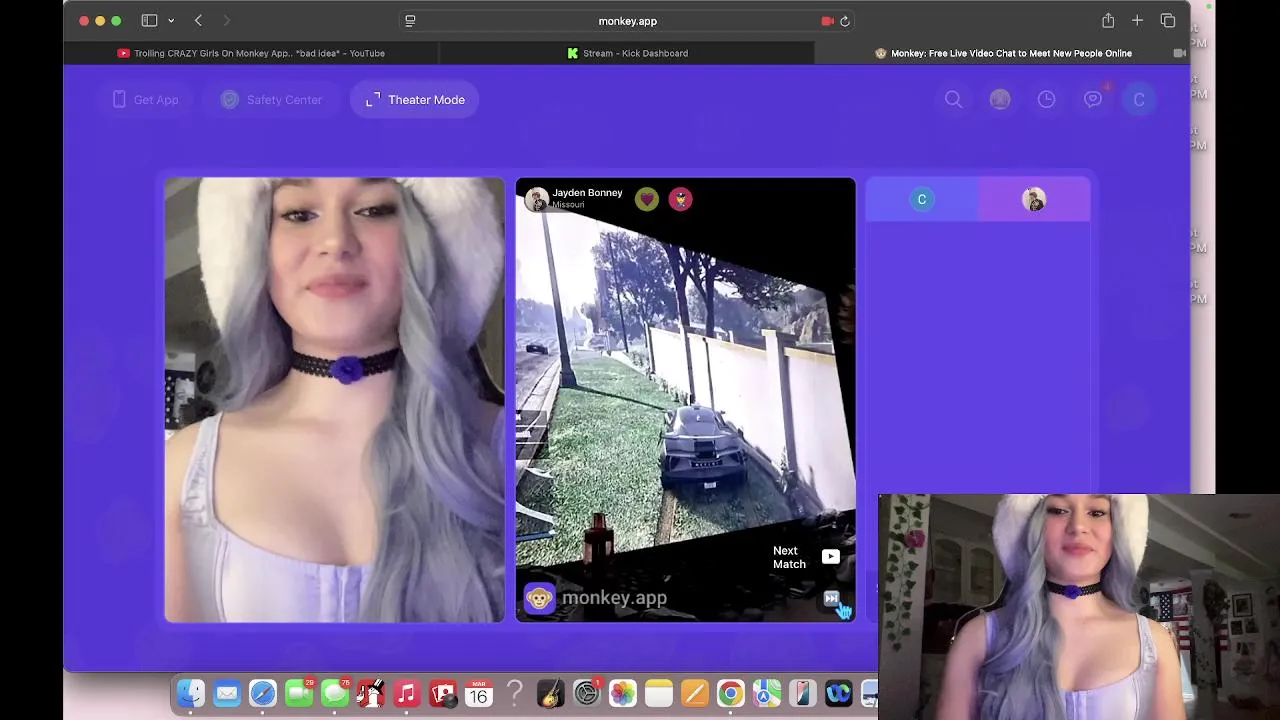1280x720 pixels.
Task: Open the match history clock icon
Action: [x=1046, y=99]
